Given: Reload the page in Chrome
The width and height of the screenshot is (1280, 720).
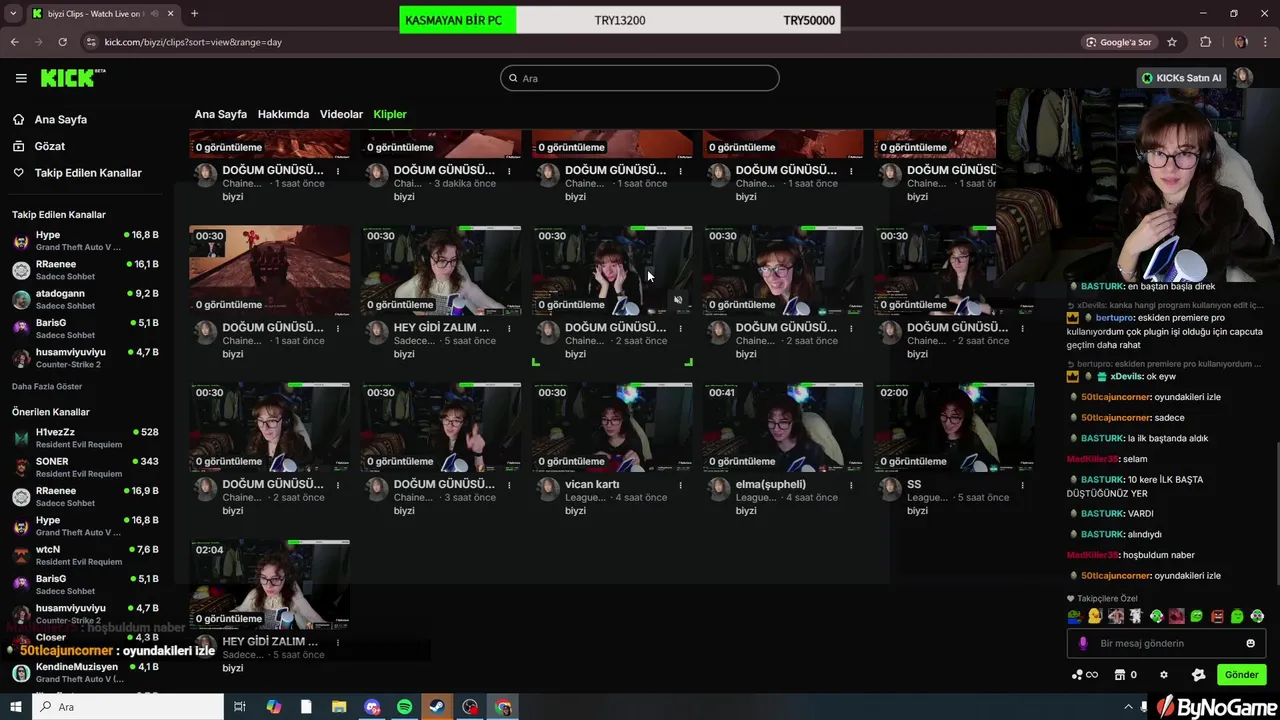Looking at the screenshot, I should (62, 42).
